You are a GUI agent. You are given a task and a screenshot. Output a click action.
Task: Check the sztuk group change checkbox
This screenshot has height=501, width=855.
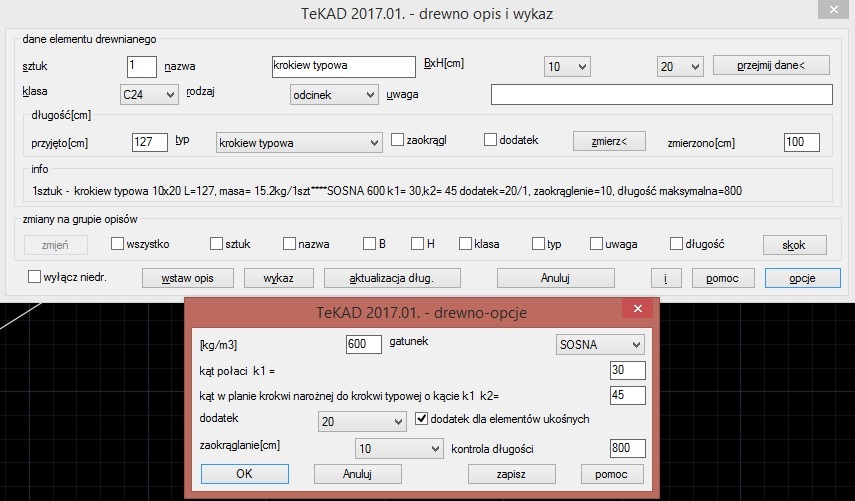tap(216, 244)
